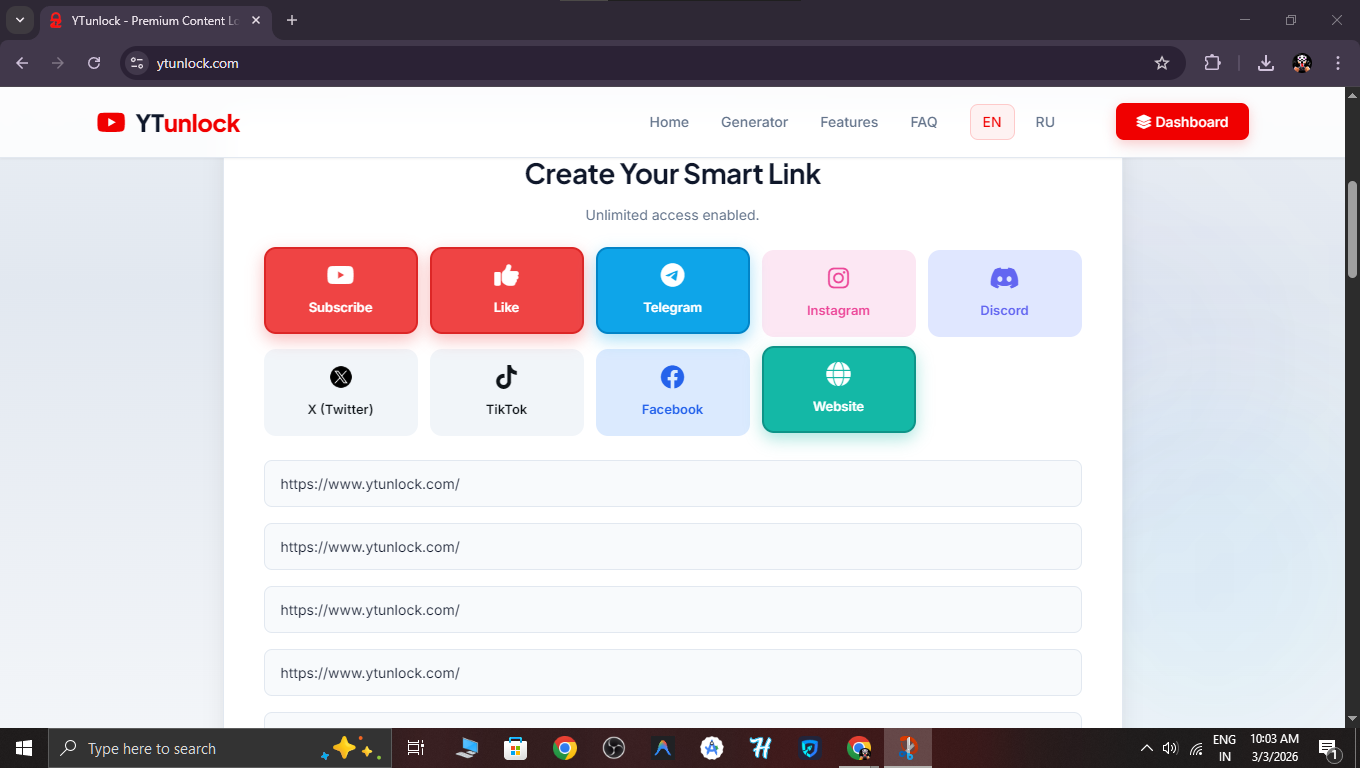This screenshot has height=768, width=1360.
Task: Navigate to the Features link
Action: (x=848, y=122)
